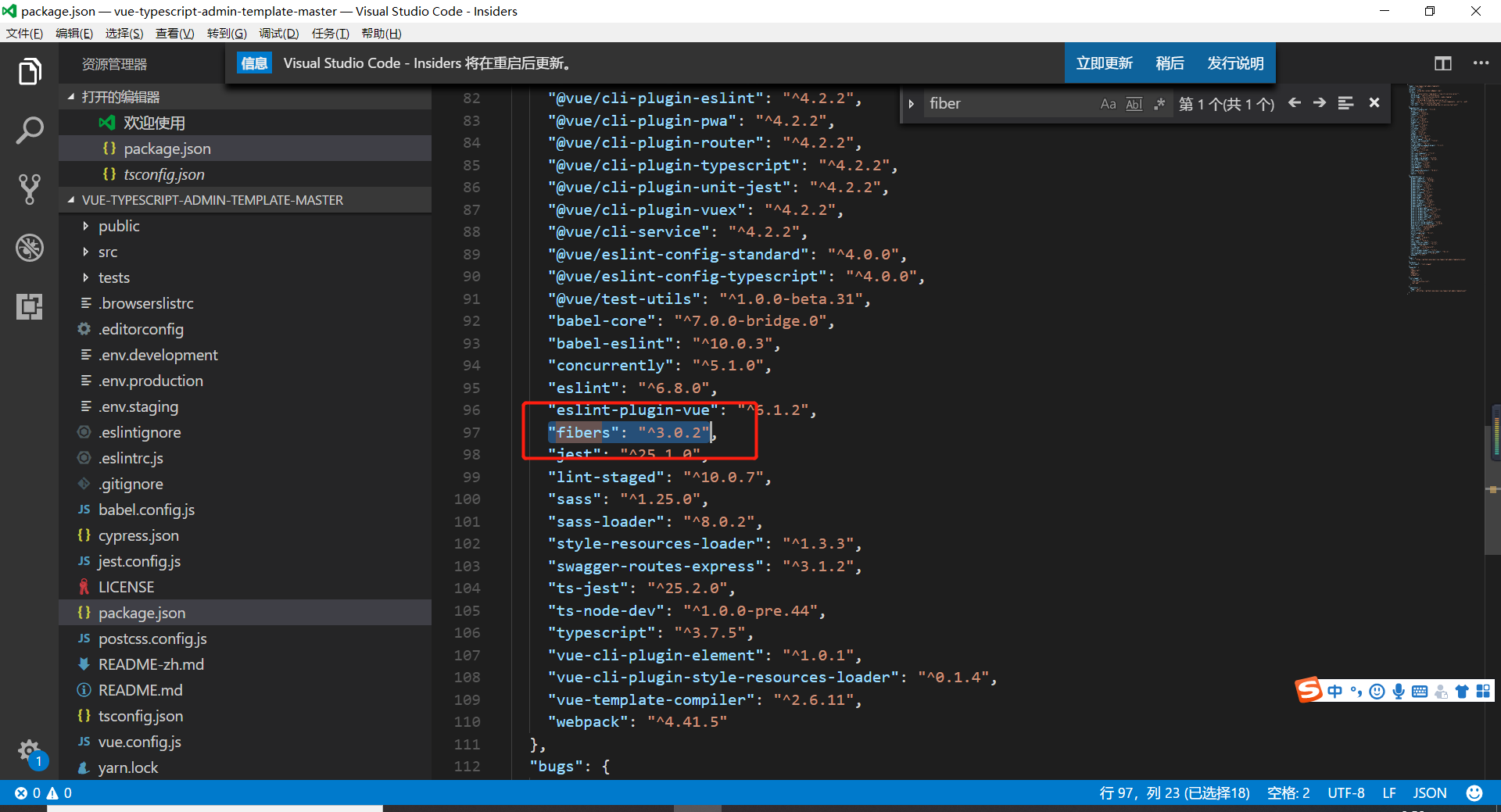
Task: Open the Extensions view
Action: tap(29, 306)
